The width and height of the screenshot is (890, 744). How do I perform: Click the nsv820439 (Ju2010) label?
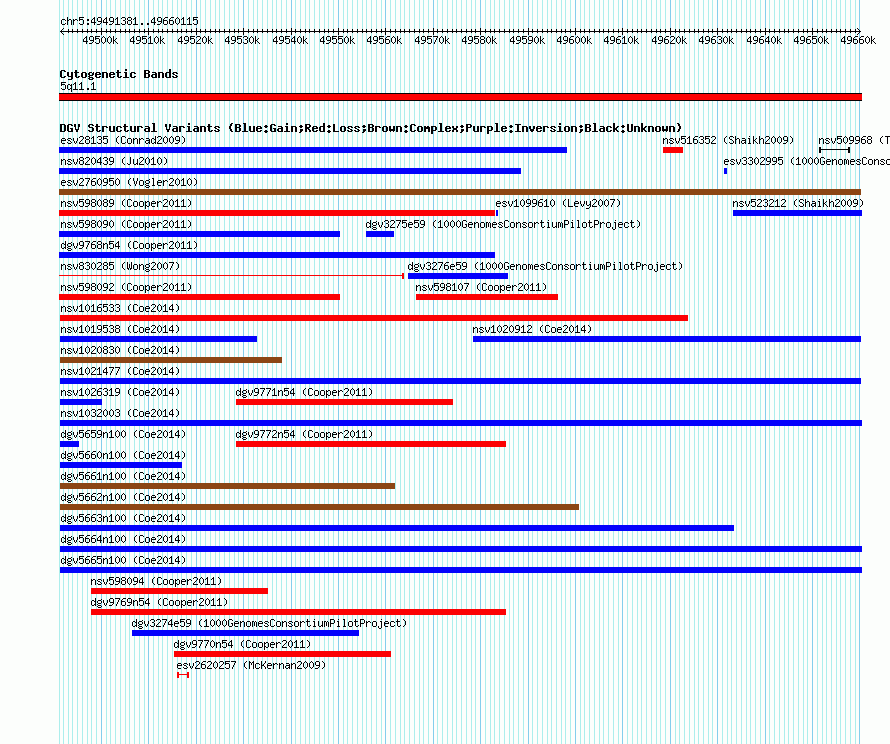[114, 161]
